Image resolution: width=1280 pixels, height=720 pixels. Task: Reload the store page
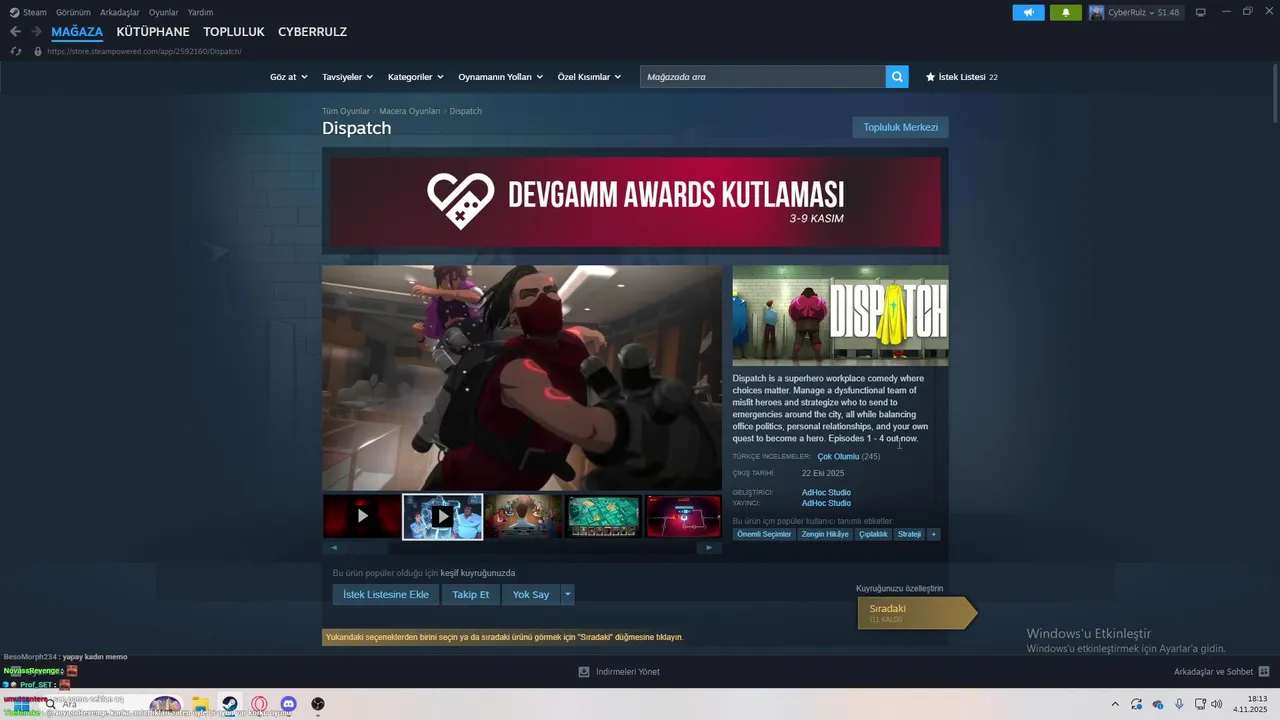15,51
